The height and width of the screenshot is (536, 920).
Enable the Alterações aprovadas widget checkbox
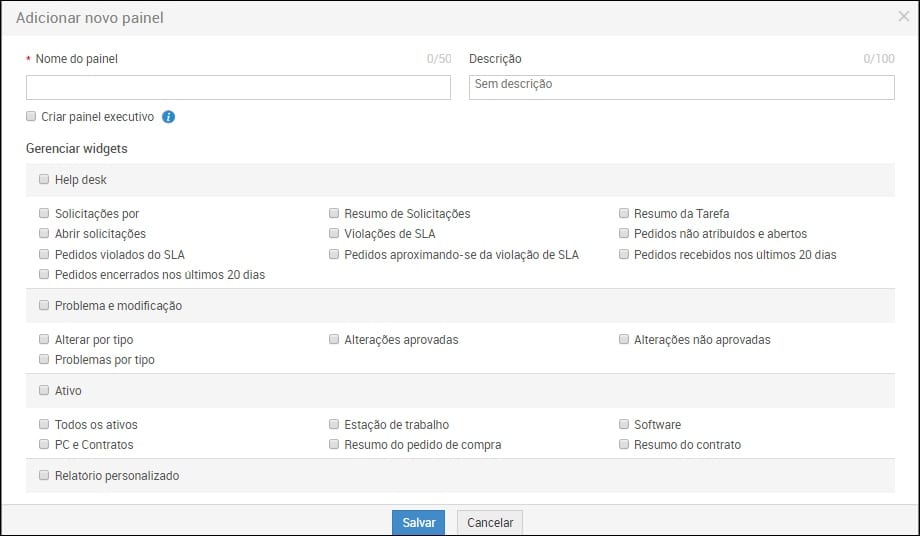coord(334,340)
